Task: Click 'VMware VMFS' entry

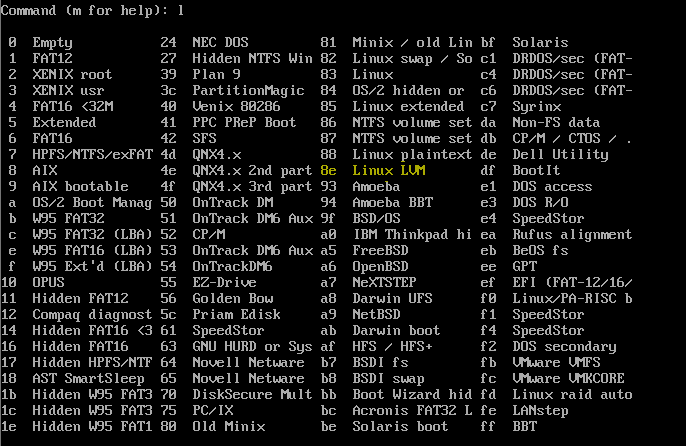Action: pyautogui.click(x=556, y=362)
